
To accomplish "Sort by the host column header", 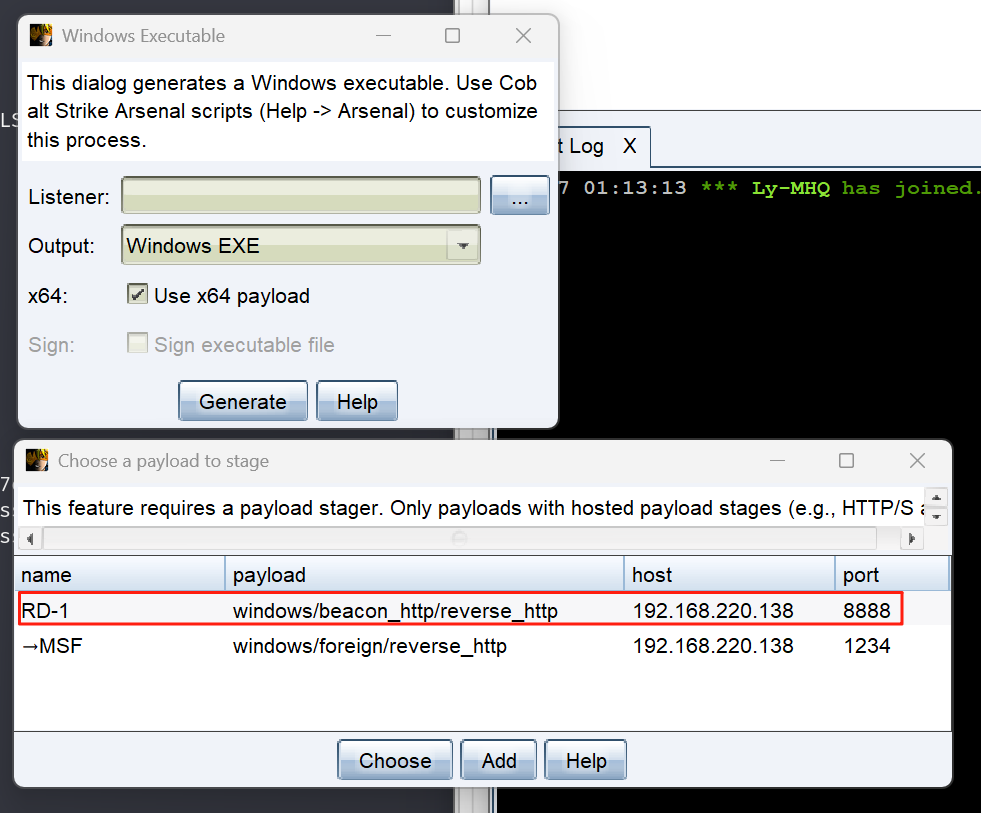I will pos(729,574).
